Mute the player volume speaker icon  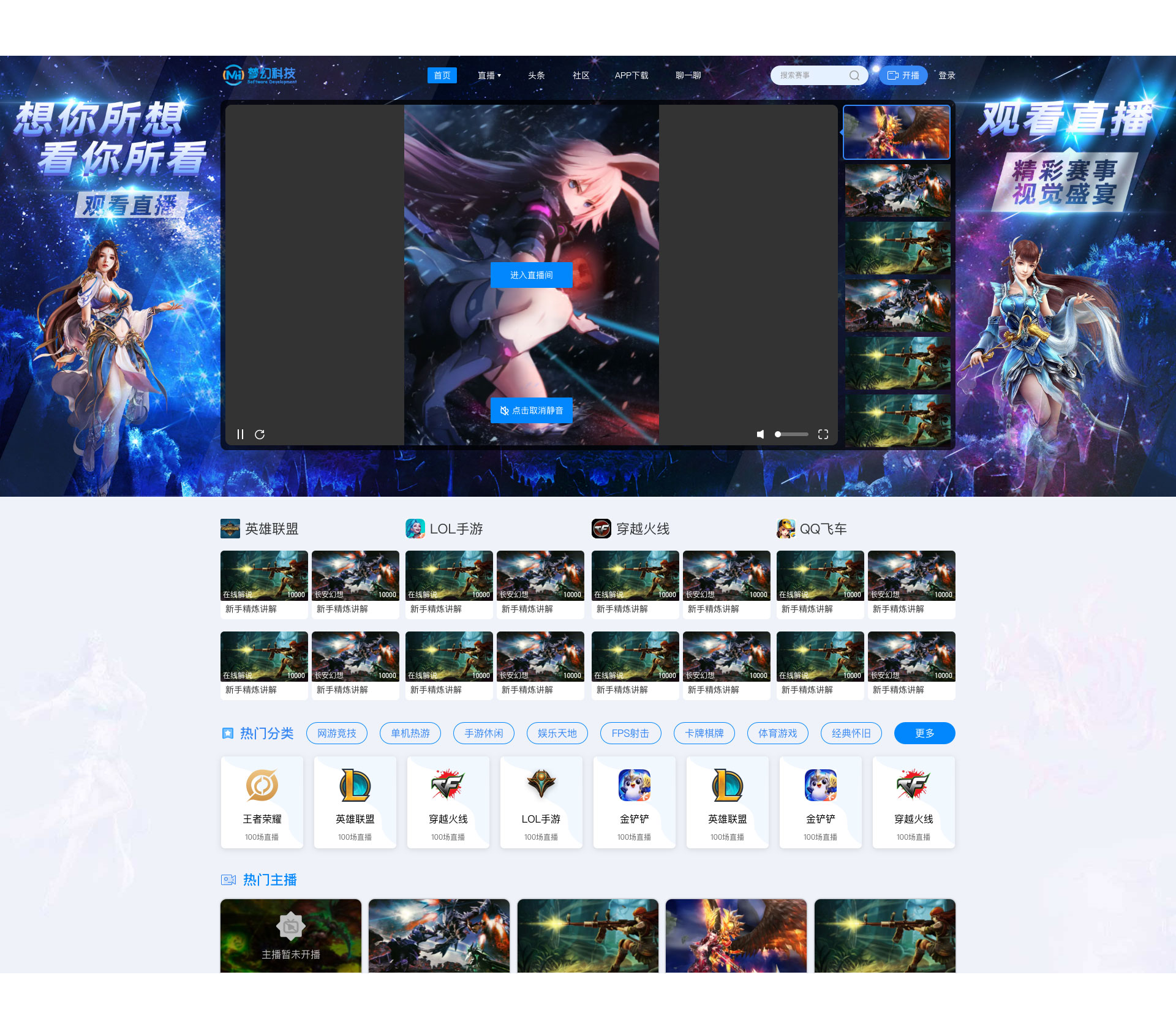(760, 434)
